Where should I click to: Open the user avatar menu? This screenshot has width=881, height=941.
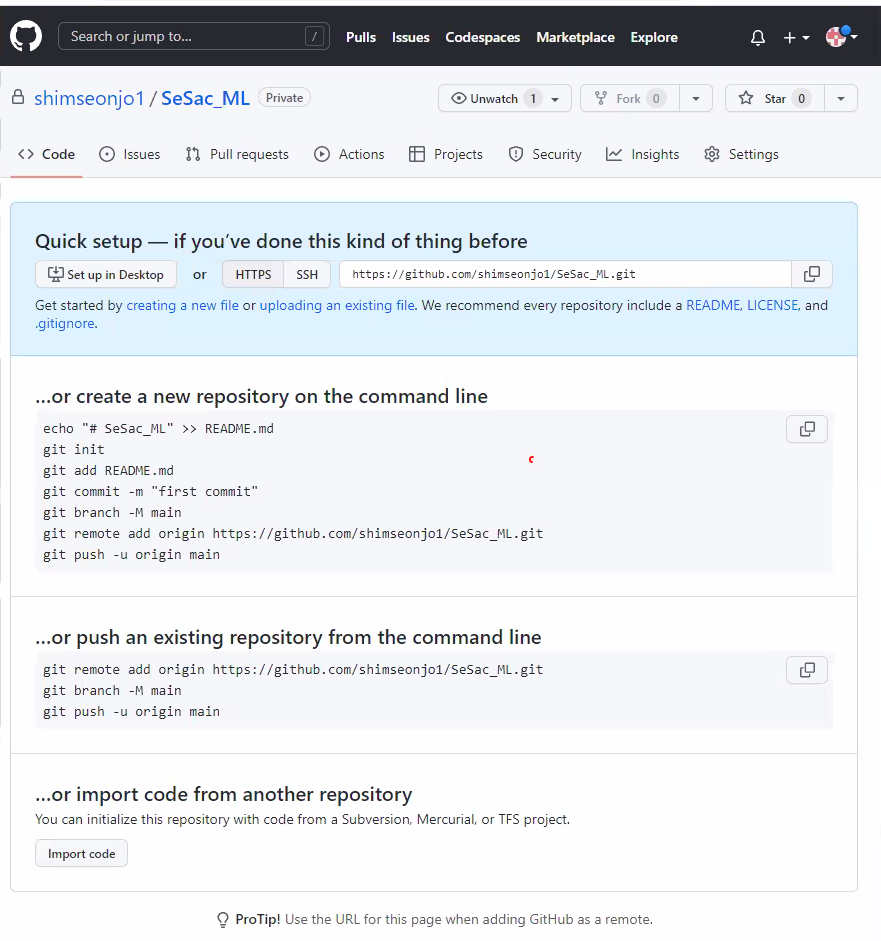point(841,37)
